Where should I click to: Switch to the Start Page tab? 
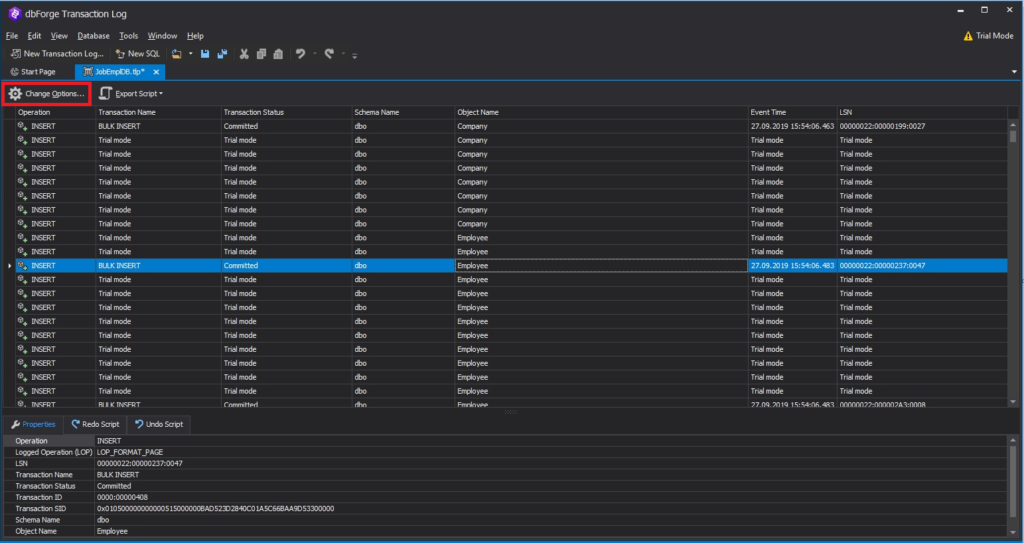pos(33,72)
